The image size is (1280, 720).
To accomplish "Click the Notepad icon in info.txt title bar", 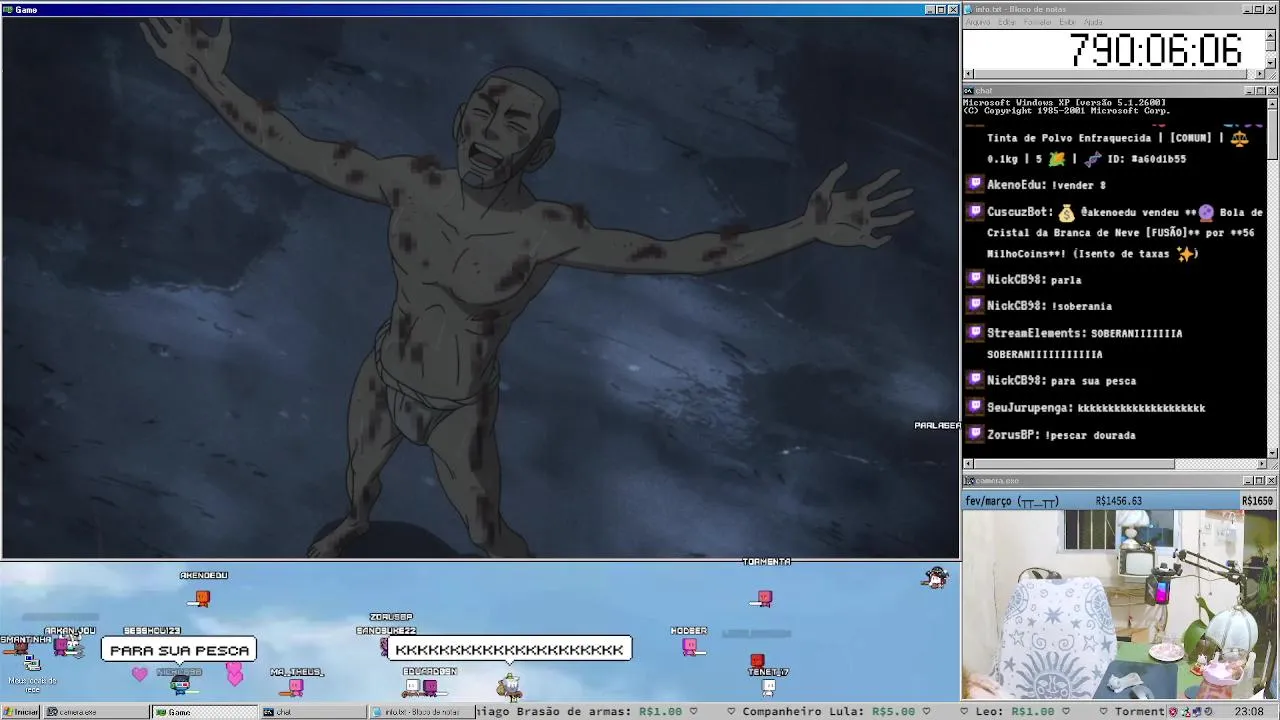I will coord(969,9).
